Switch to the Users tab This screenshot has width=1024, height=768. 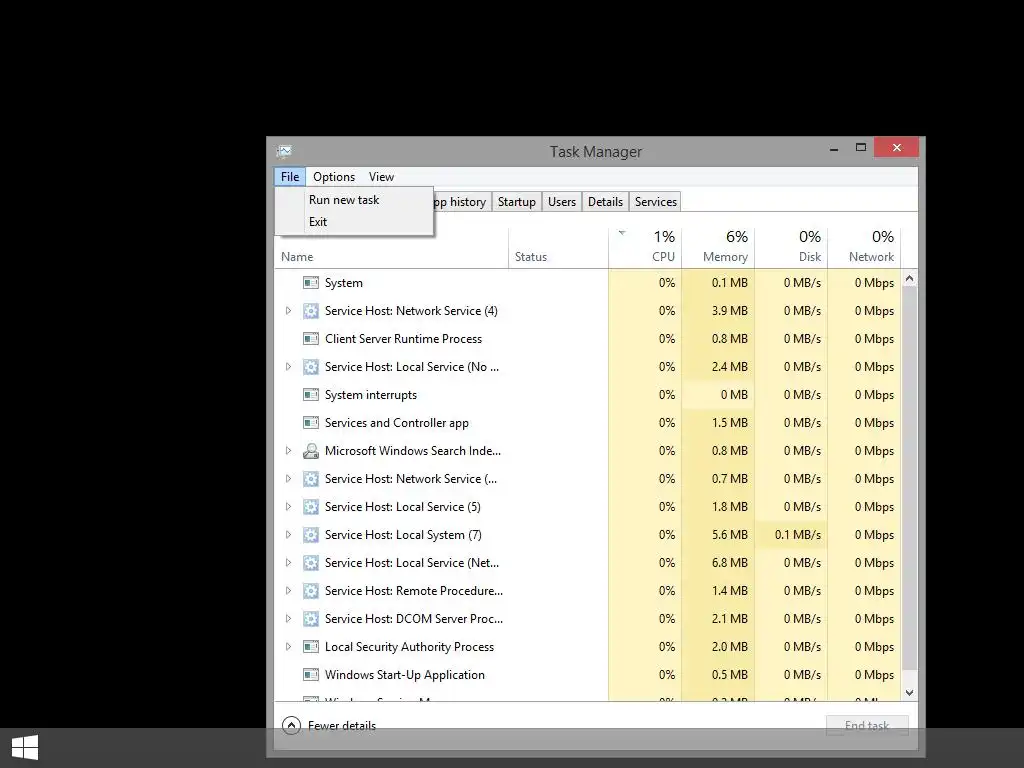(562, 202)
